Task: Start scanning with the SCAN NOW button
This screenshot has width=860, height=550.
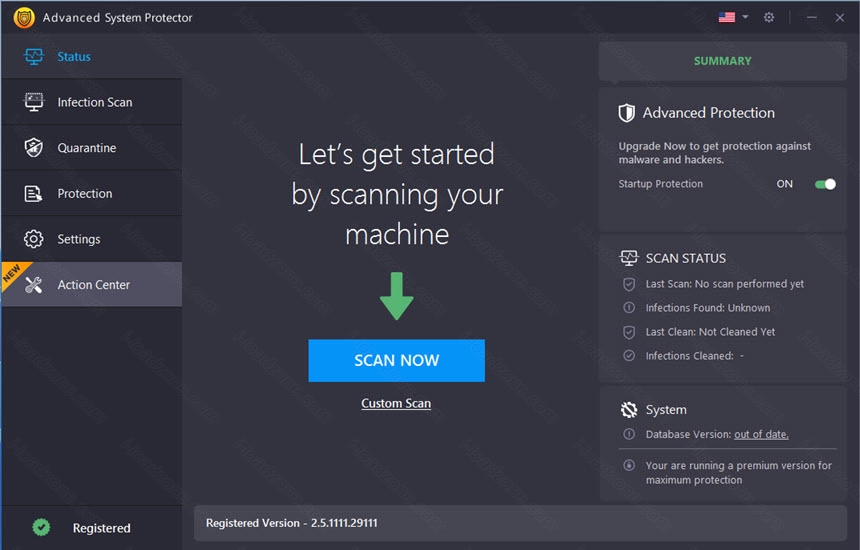Action: click(x=397, y=360)
